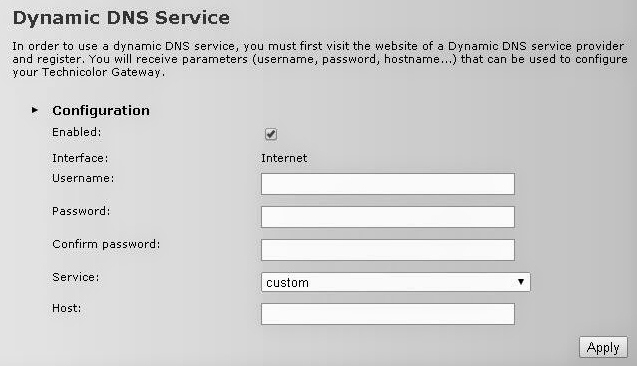Click the Password: label
The height and width of the screenshot is (366, 637).
click(x=81, y=211)
